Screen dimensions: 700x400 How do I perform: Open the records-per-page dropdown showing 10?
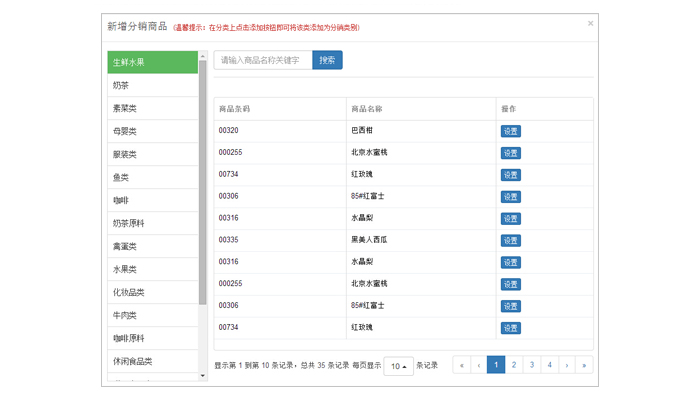coord(398,366)
